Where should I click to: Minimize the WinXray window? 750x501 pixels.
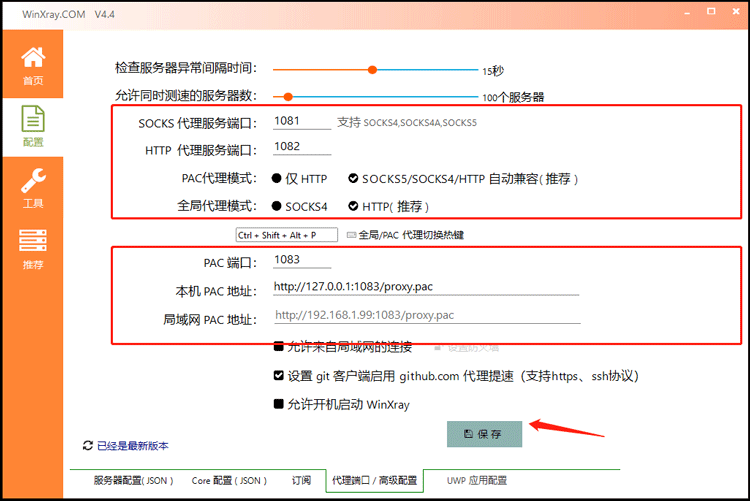(687, 12)
